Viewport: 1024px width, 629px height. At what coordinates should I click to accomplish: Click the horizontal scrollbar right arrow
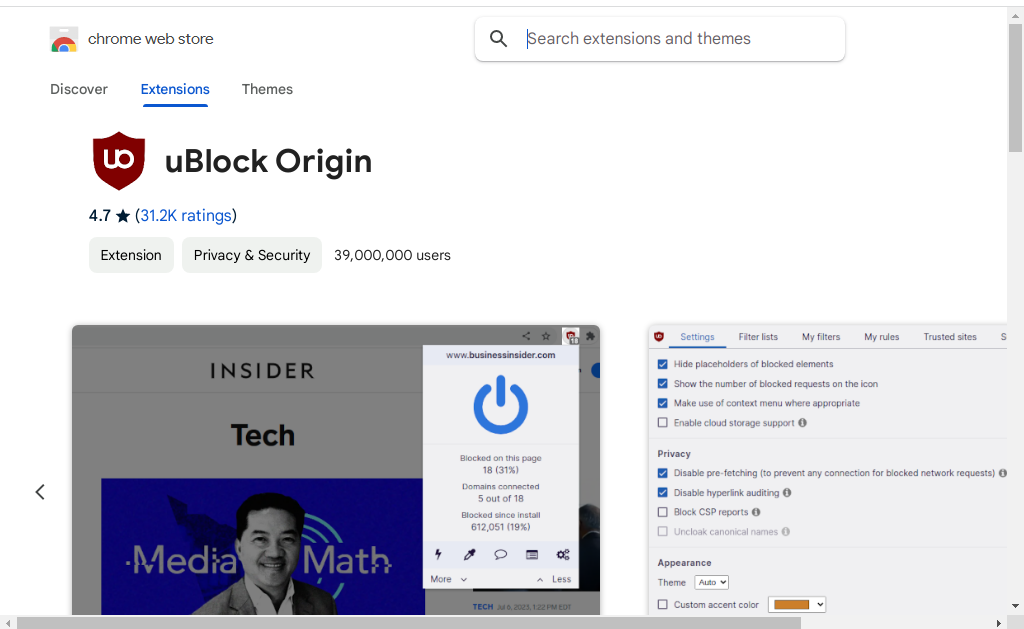[999, 623]
